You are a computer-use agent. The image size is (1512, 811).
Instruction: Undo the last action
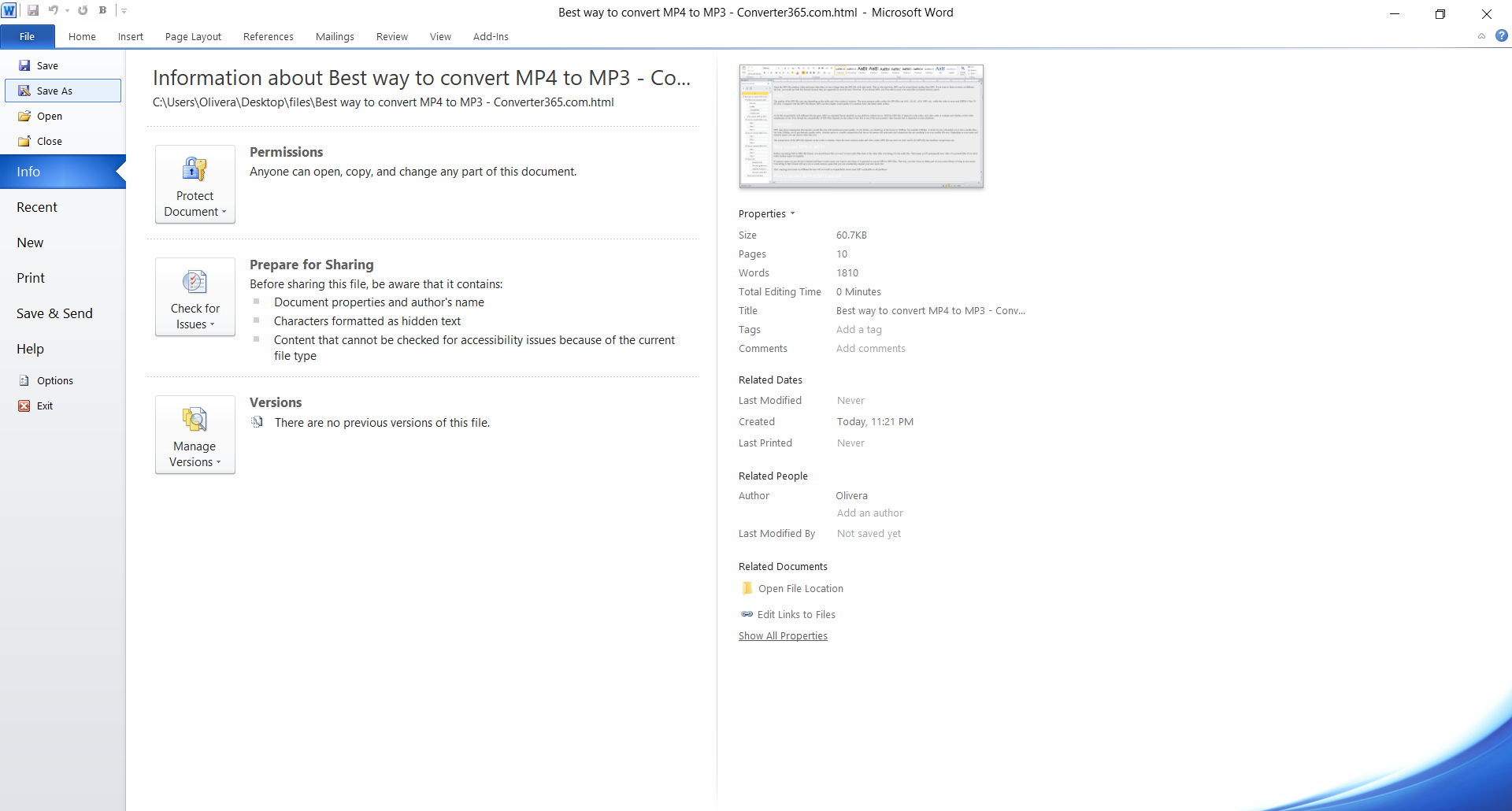point(52,10)
